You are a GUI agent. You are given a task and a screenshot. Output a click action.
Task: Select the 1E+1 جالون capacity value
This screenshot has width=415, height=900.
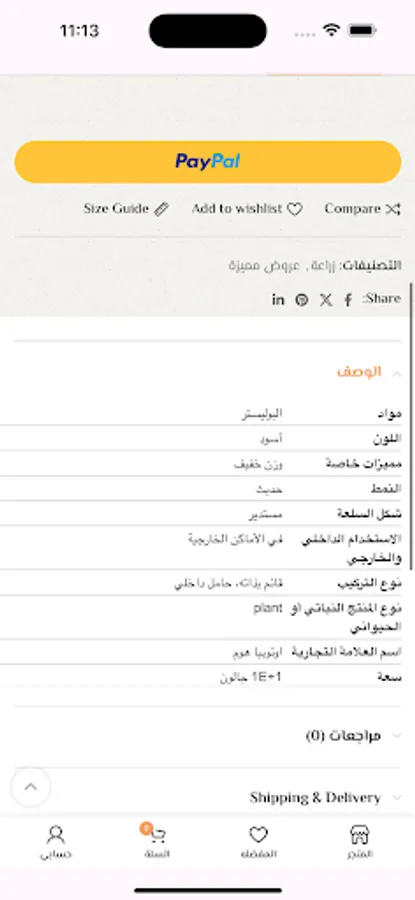(x=251, y=677)
